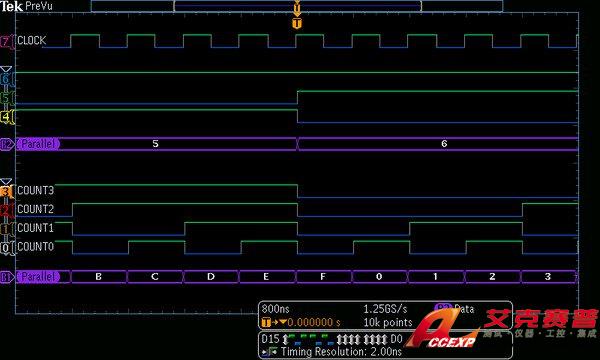Screen dimensions: 600x360
Task: Click the orange trigger T marker
Action: point(297,24)
